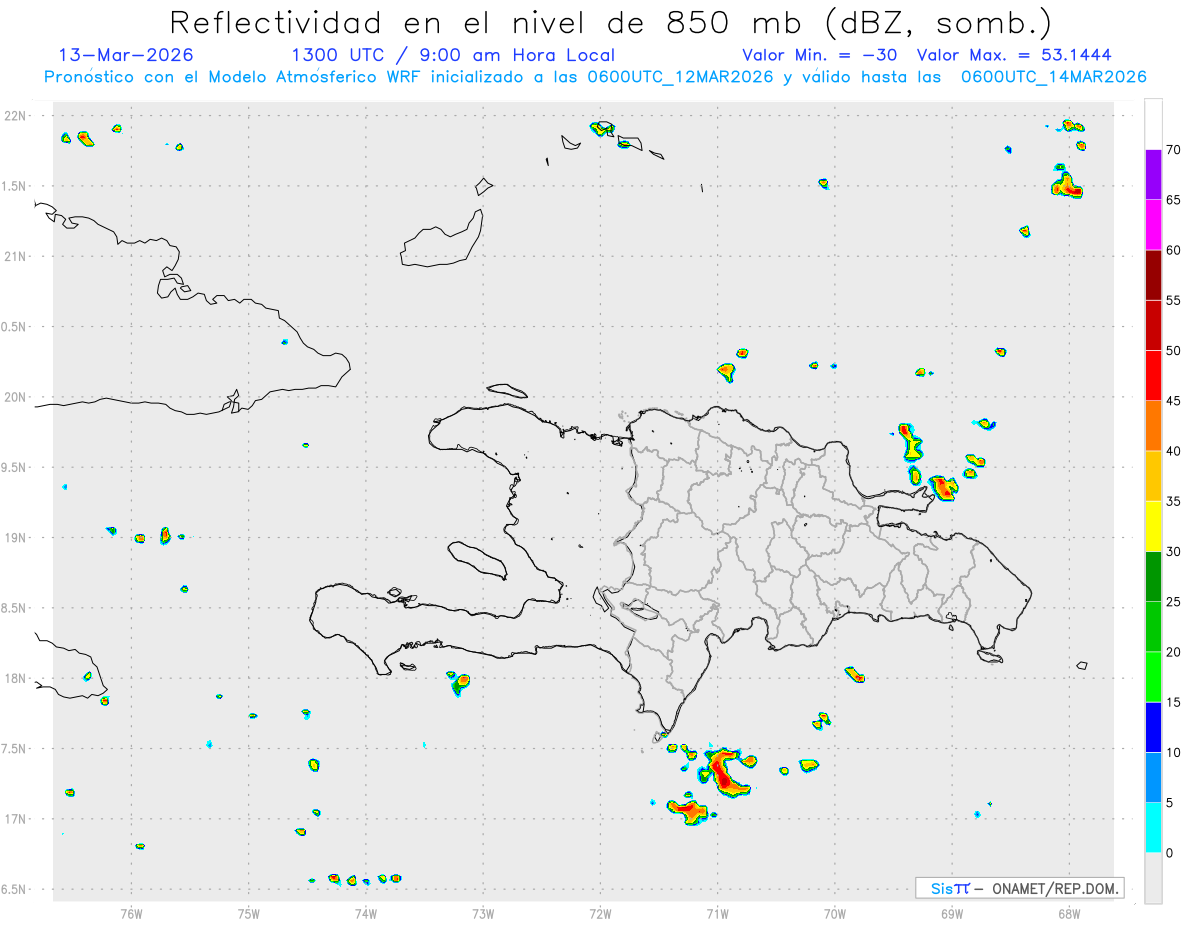Click the colorbar value '20'

coord(1174,652)
